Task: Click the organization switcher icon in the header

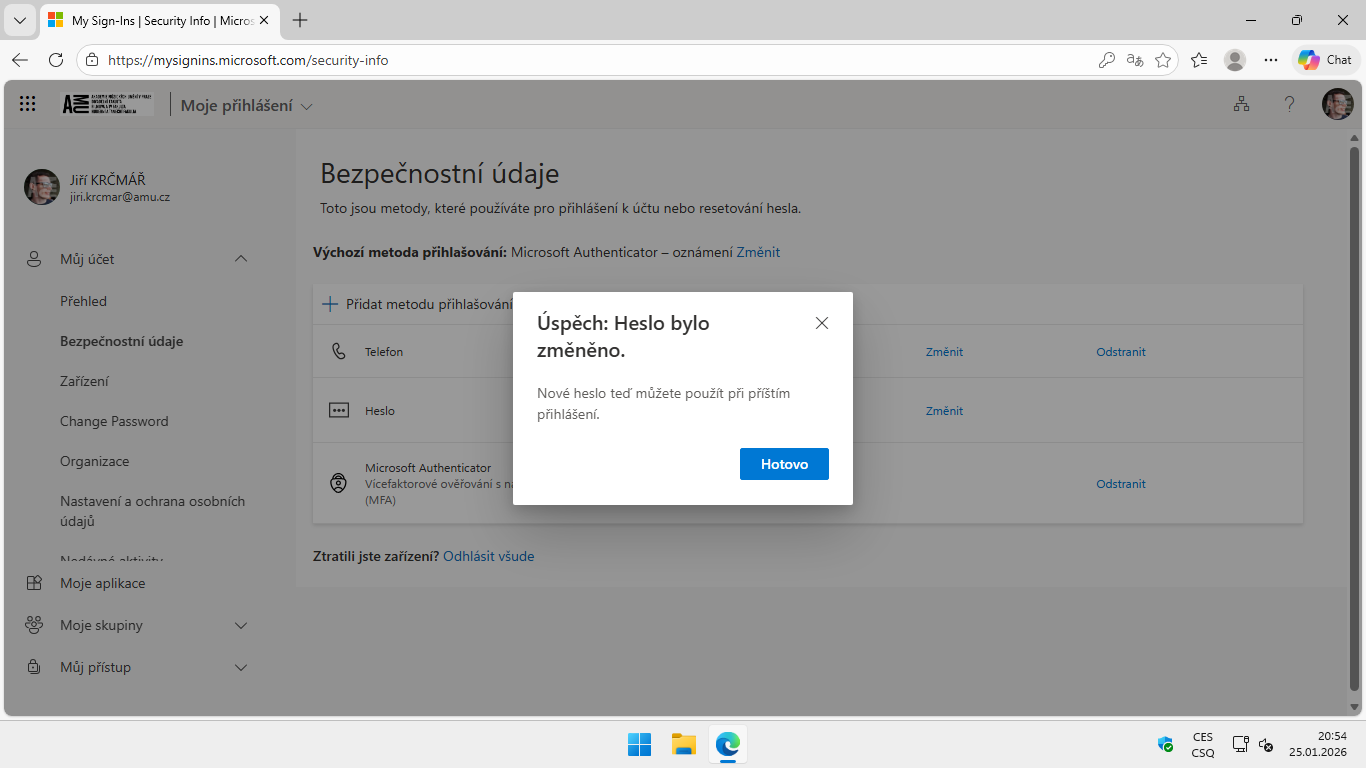Action: click(x=1241, y=103)
